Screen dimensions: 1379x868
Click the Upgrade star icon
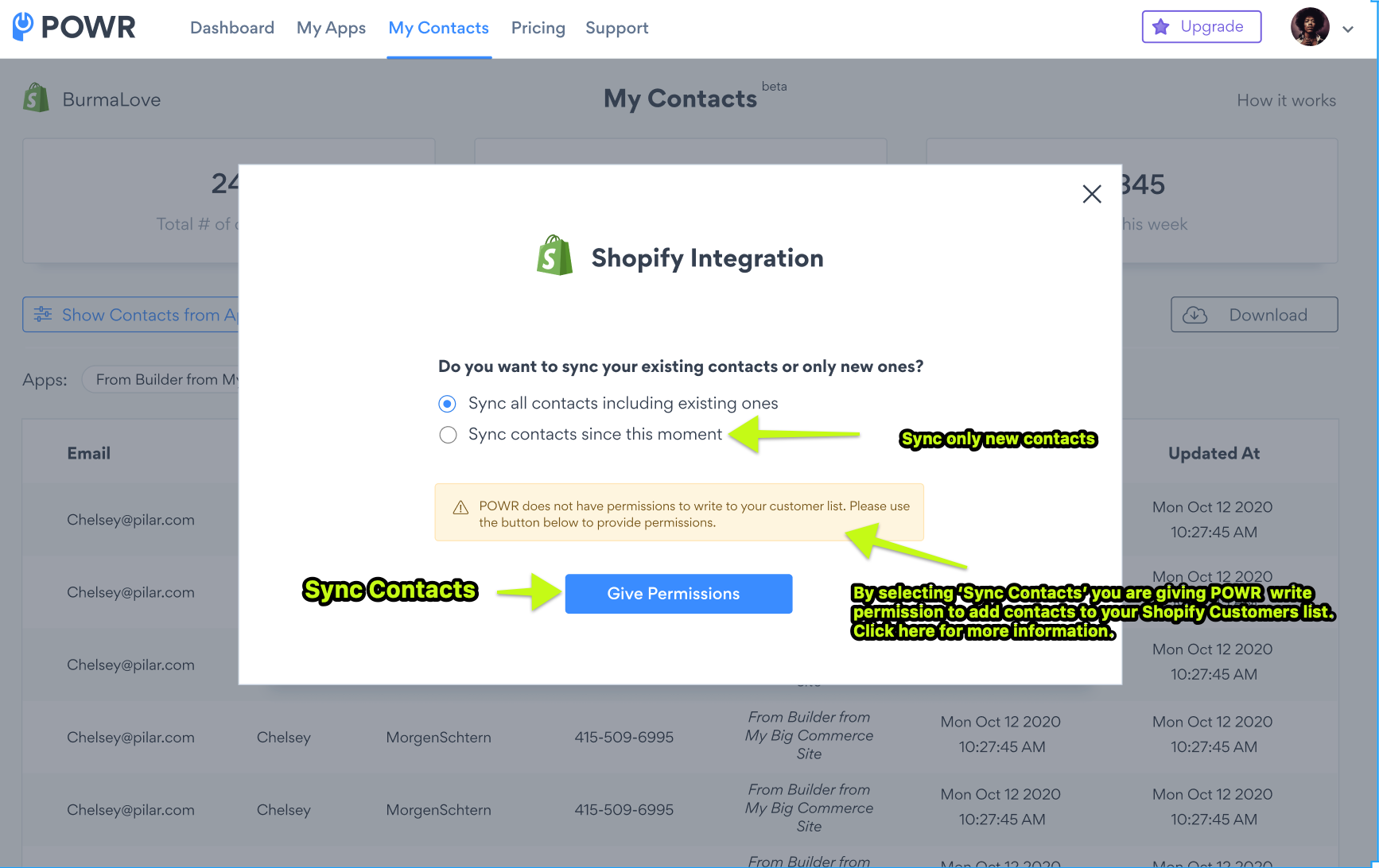click(x=1160, y=27)
